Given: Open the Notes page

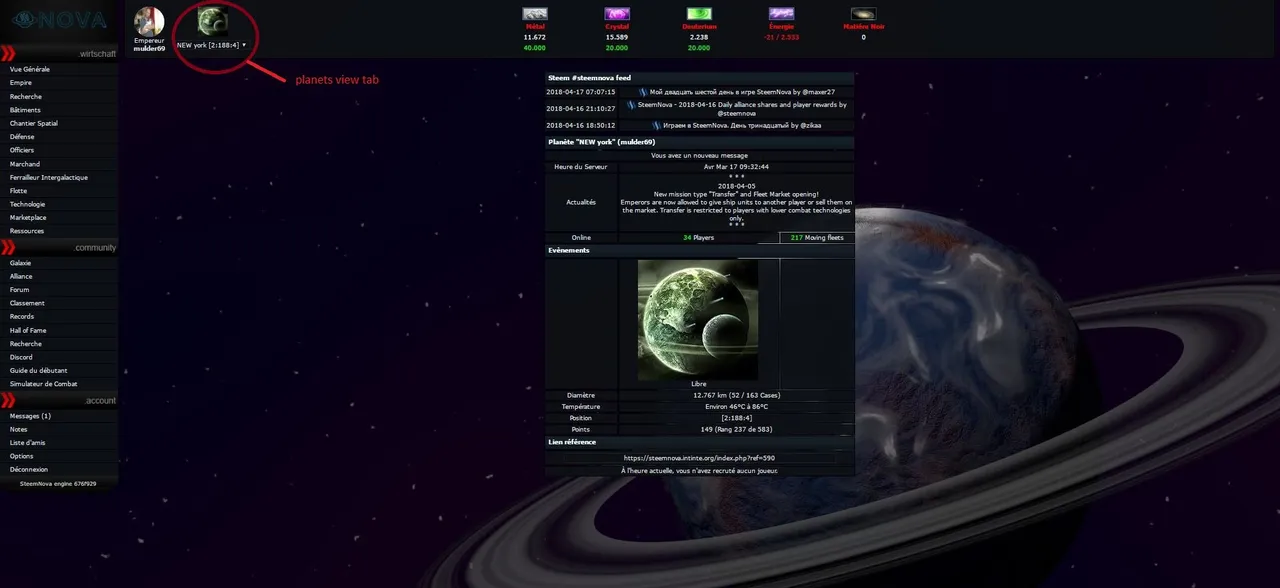Looking at the screenshot, I should pyautogui.click(x=19, y=429).
